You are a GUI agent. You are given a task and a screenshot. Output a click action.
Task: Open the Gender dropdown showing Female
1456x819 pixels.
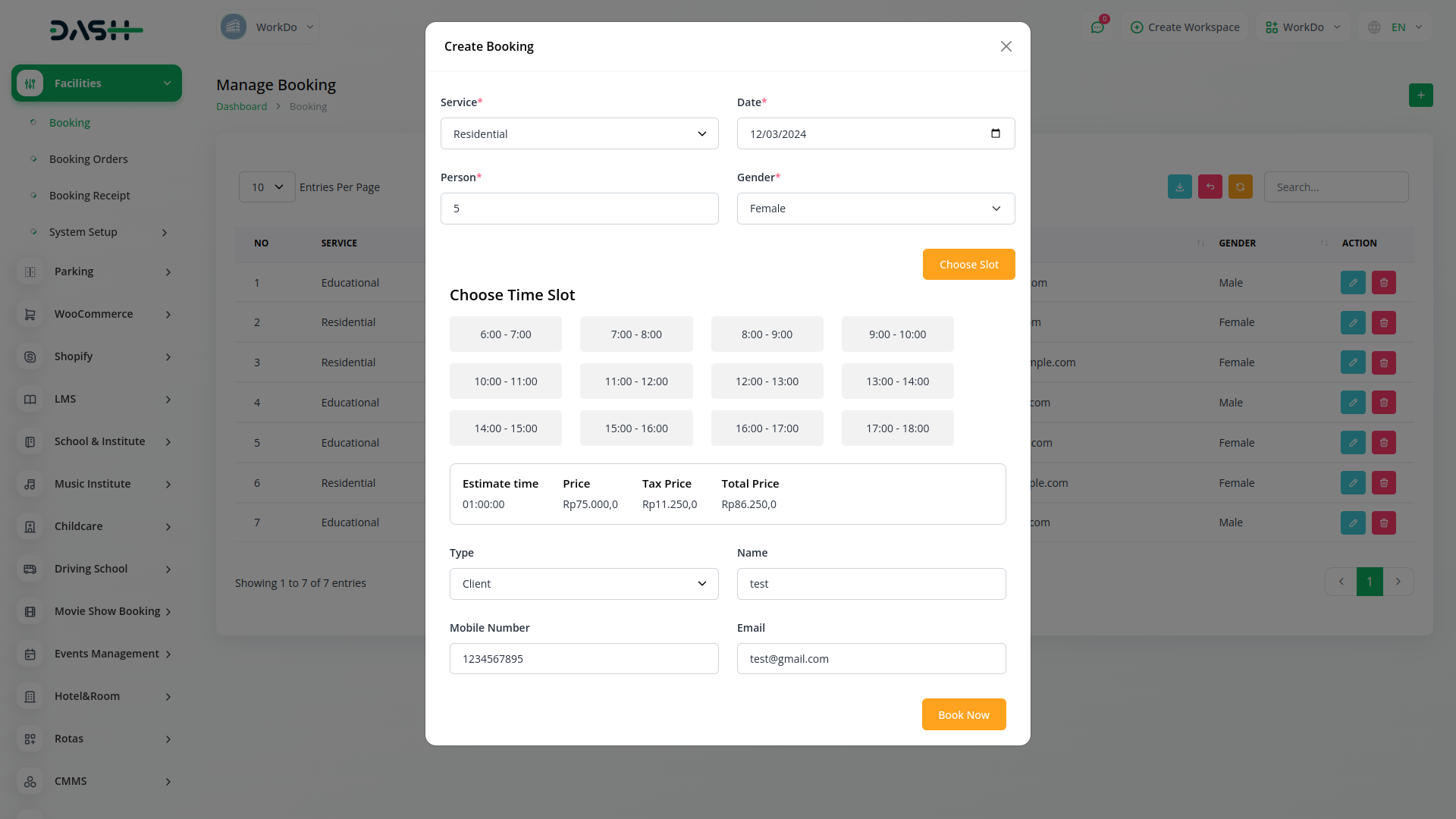875,209
